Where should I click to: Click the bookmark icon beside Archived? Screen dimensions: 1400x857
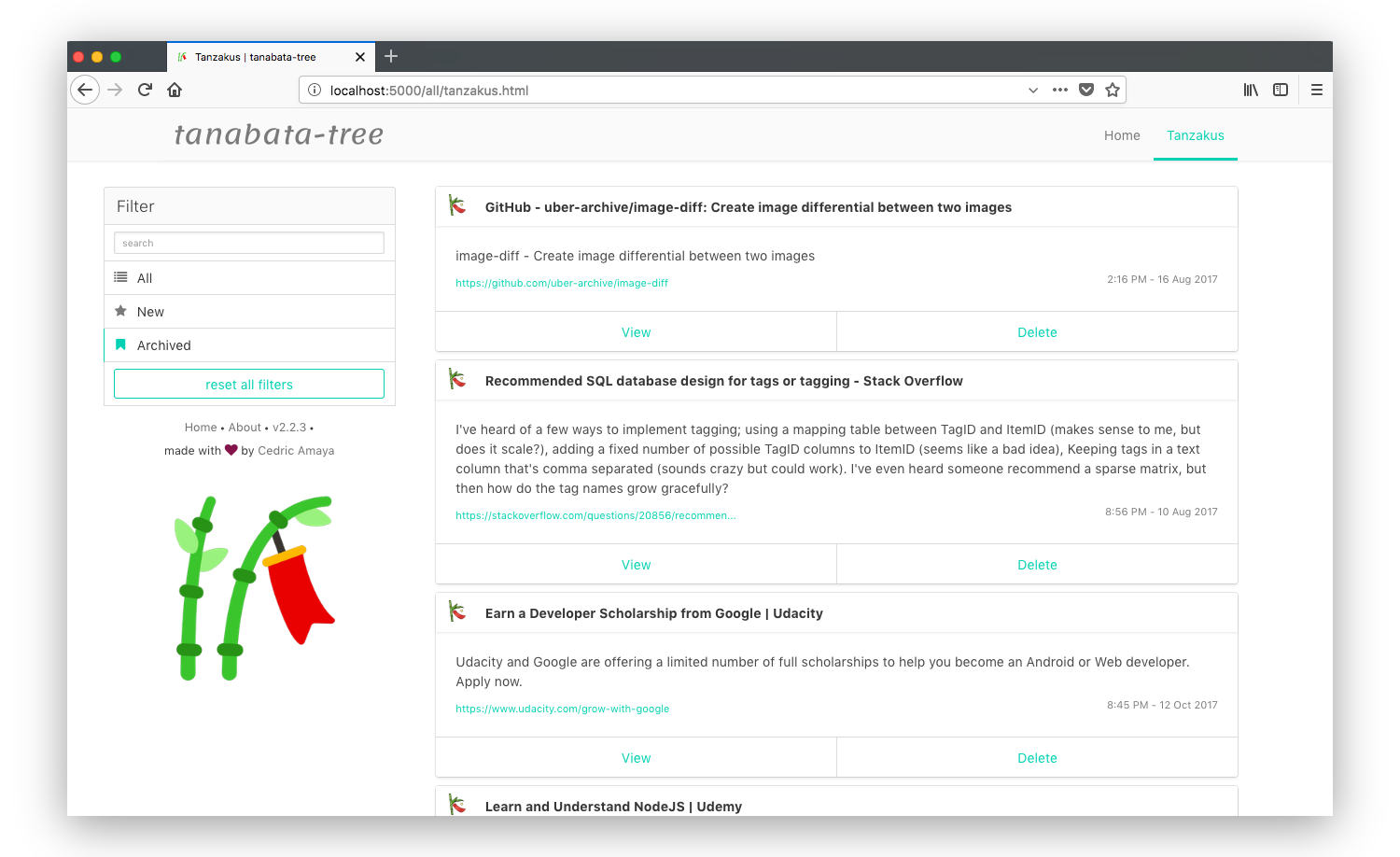120,344
